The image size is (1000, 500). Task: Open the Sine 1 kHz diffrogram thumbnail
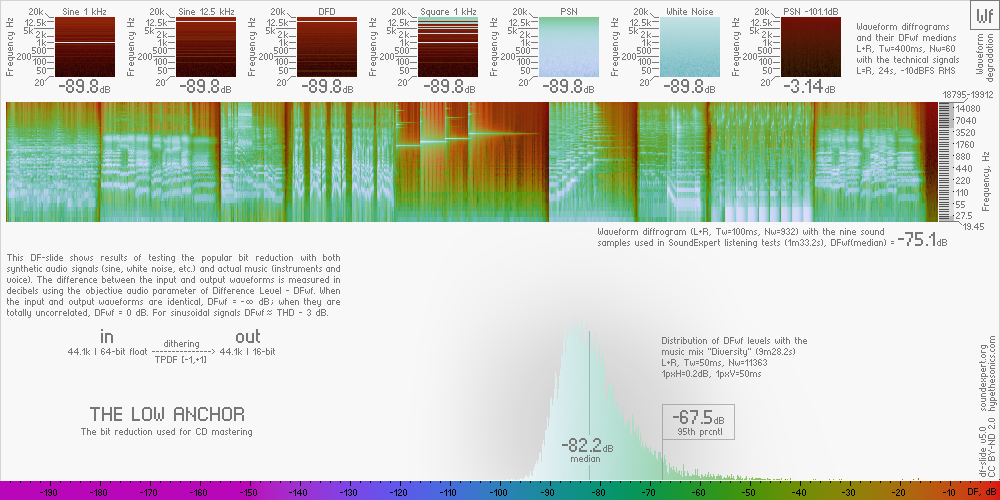[85, 47]
